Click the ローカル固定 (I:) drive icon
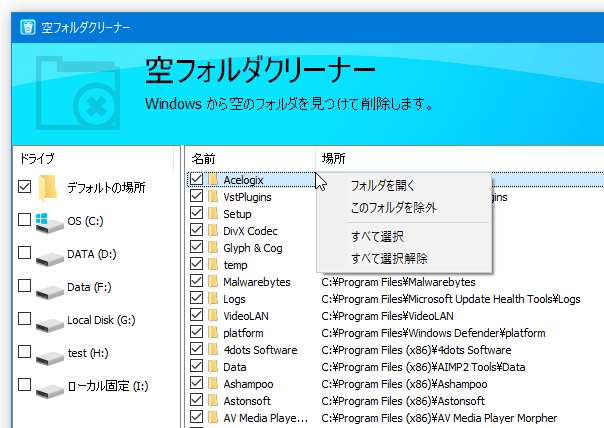Image resolution: width=604 pixels, height=428 pixels. pos(49,391)
